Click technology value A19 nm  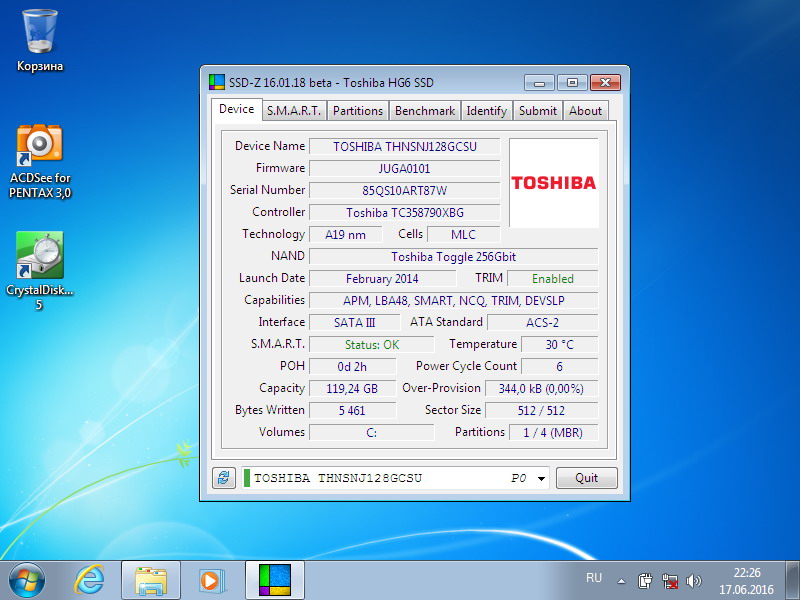345,235
